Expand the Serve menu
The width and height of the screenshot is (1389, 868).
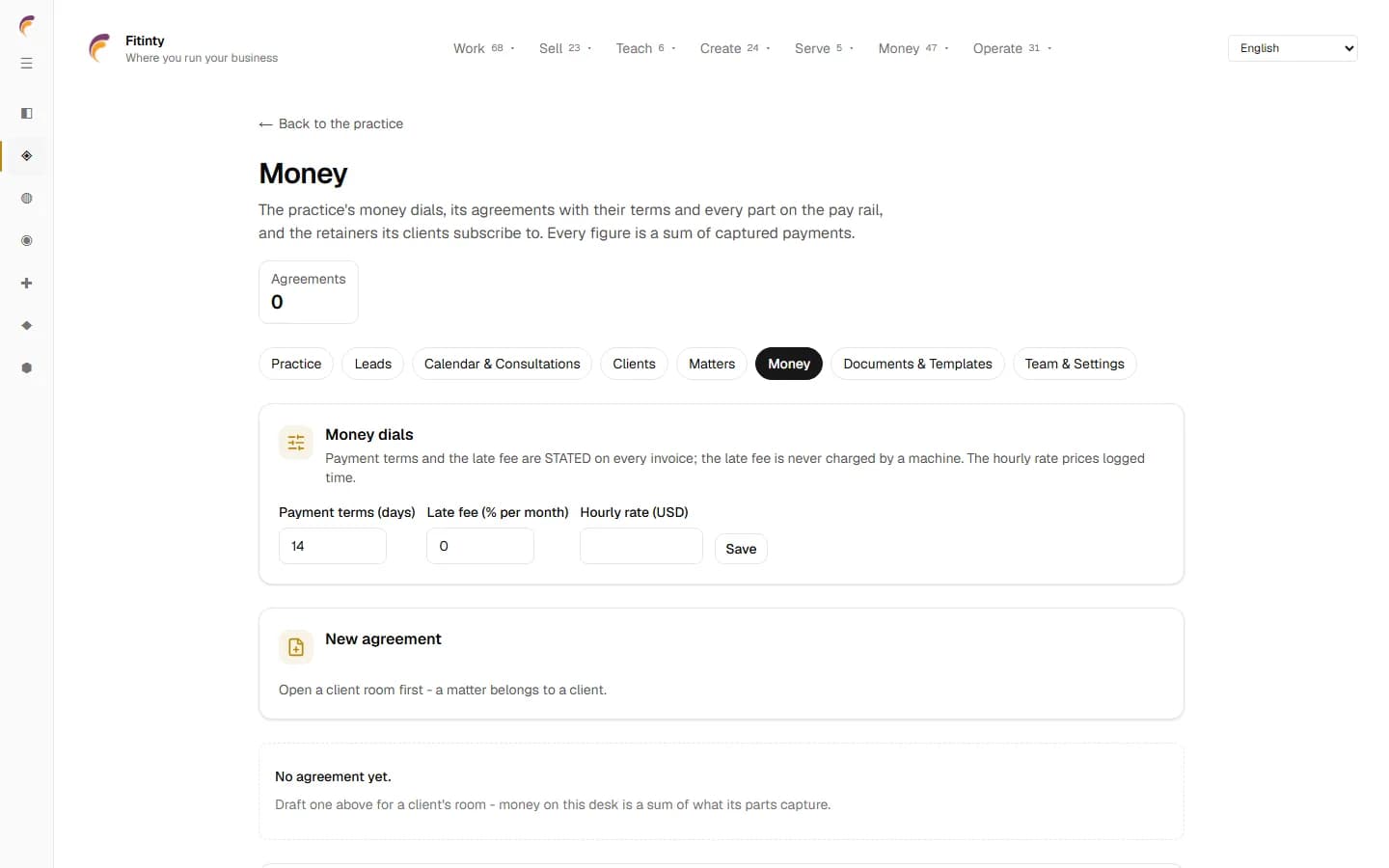(824, 48)
